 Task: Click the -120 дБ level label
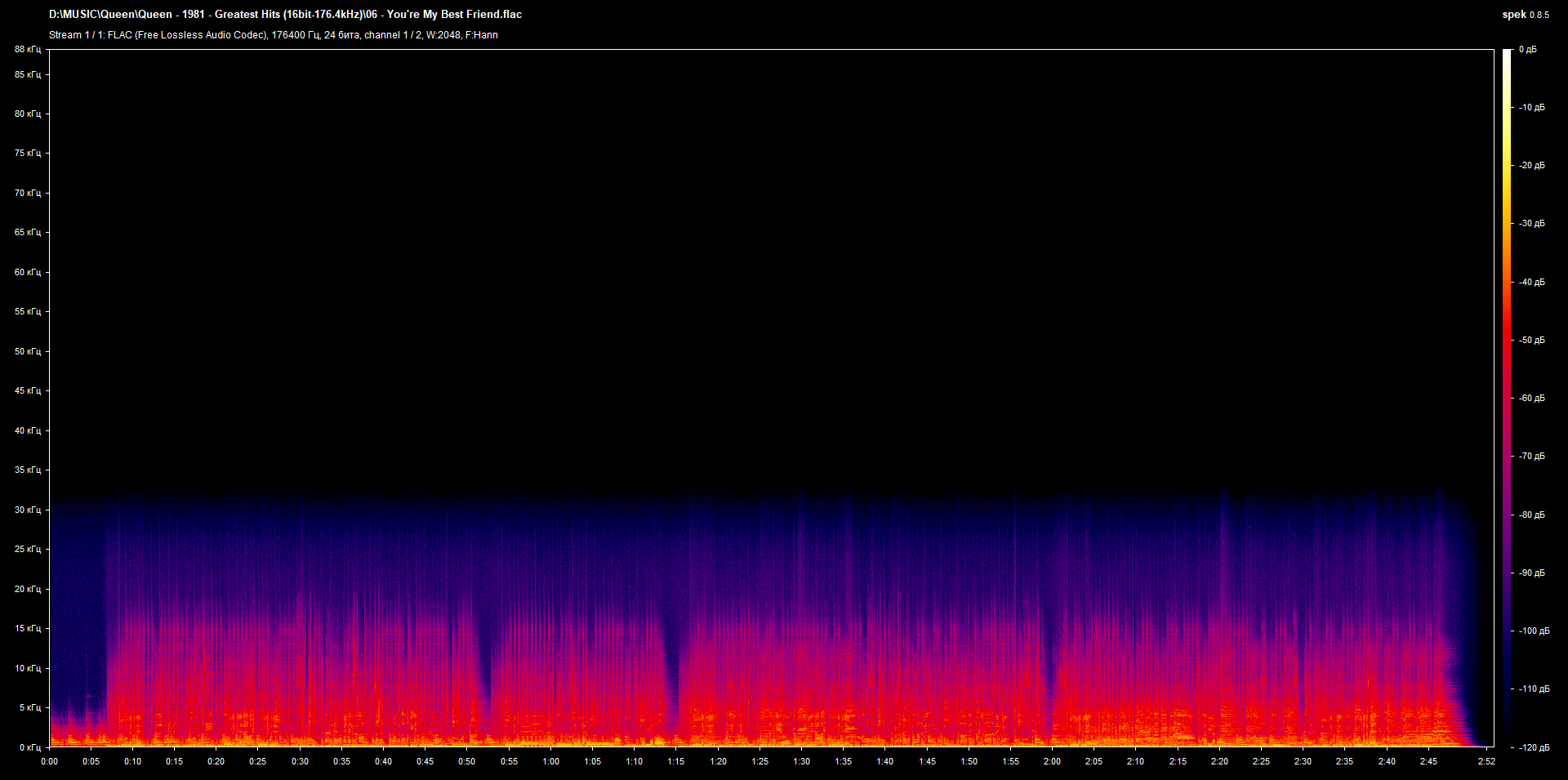click(1534, 747)
